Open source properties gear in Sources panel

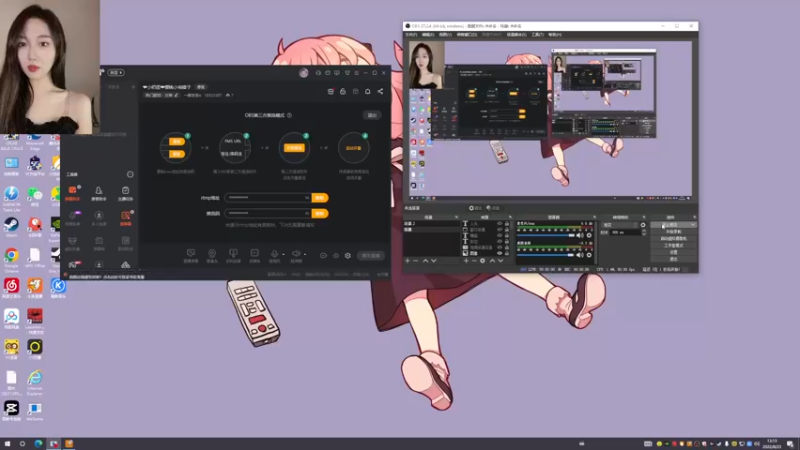tap(483, 261)
